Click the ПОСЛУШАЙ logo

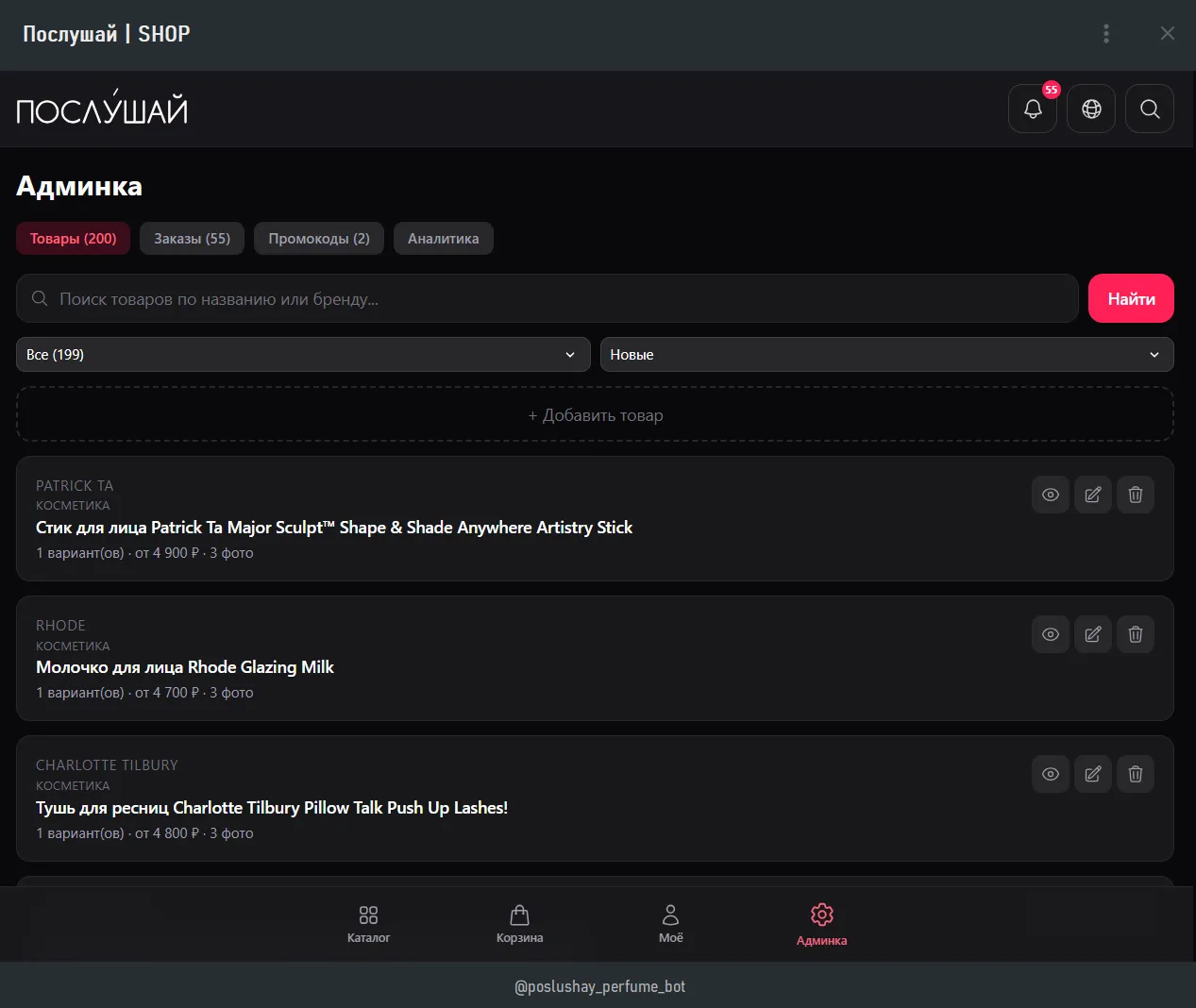pyautogui.click(x=102, y=108)
